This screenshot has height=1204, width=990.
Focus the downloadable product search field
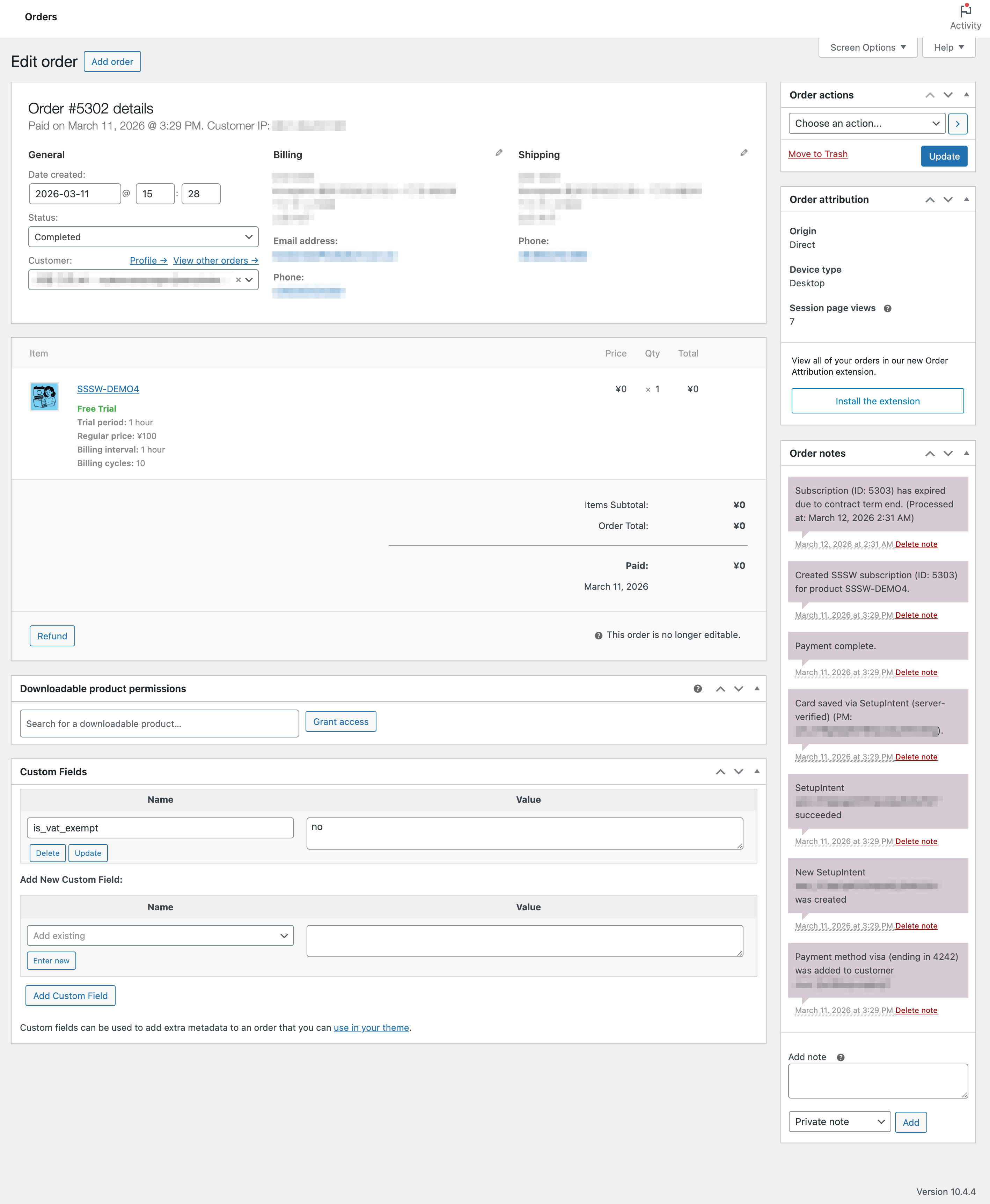159,724
